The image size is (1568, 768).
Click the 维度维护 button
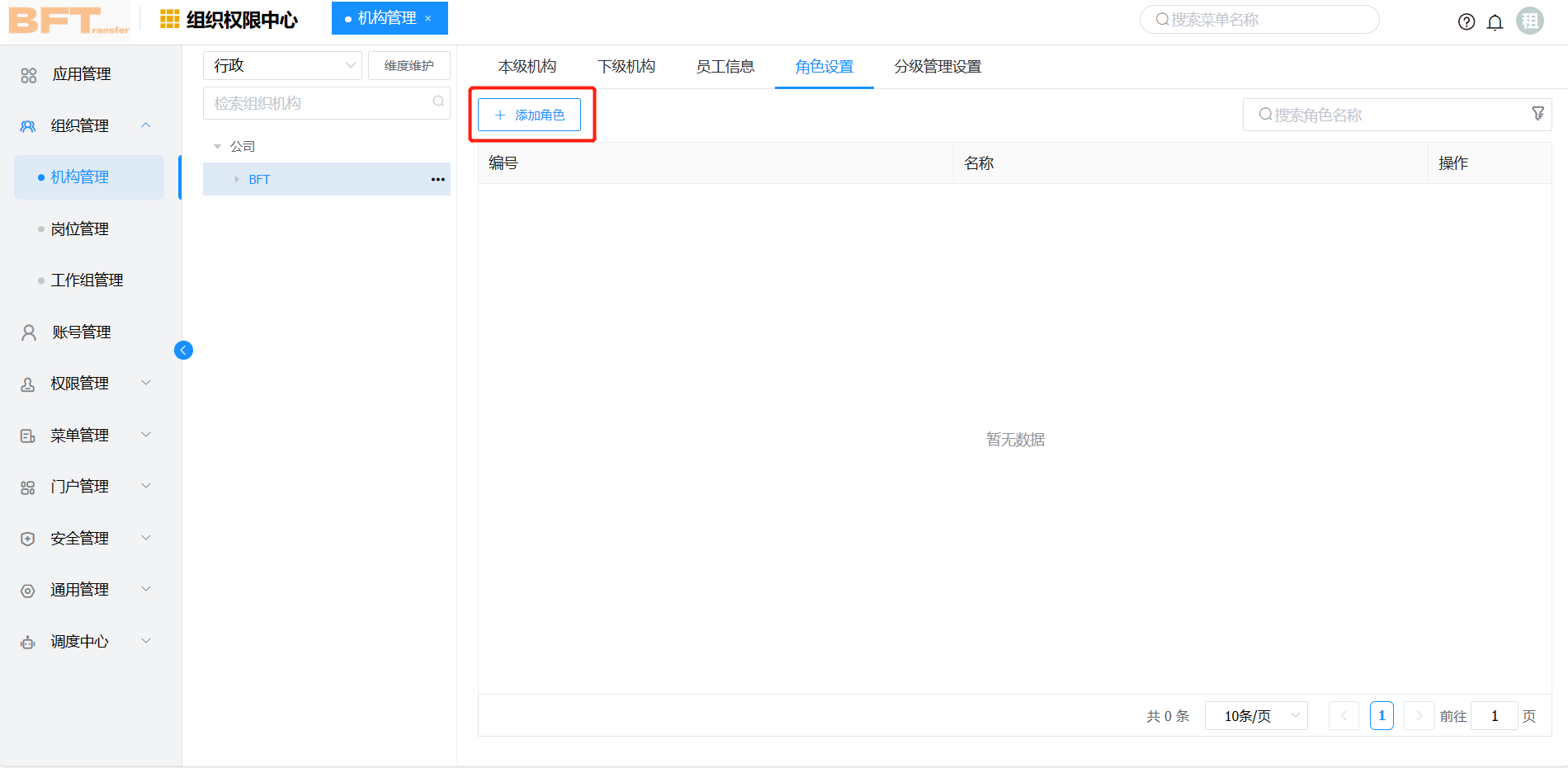pyautogui.click(x=409, y=65)
